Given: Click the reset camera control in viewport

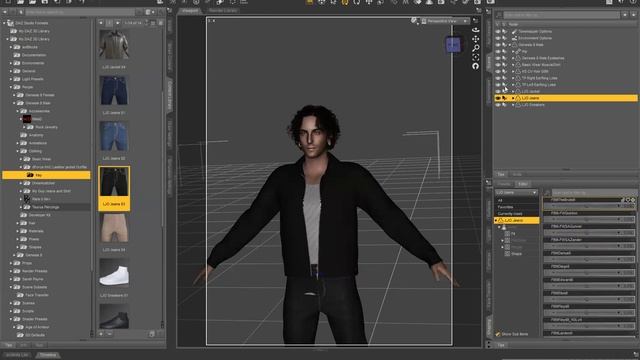Looking at the screenshot, I should (x=476, y=66).
